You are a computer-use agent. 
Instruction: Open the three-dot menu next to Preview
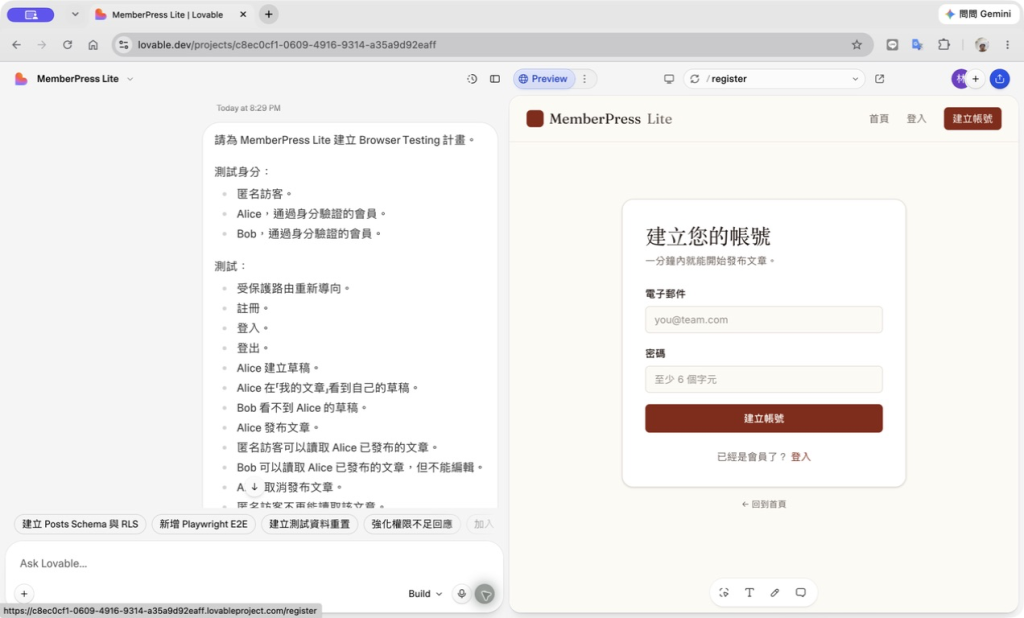584,79
